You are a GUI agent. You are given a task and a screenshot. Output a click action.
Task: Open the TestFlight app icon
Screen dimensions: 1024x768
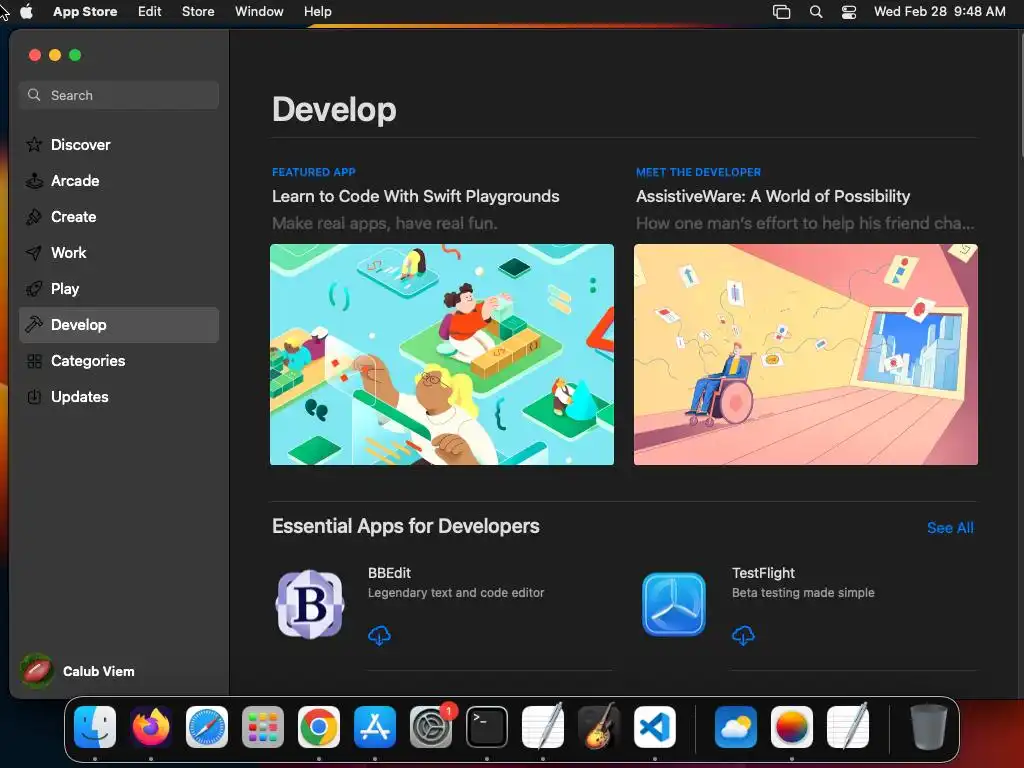[674, 604]
